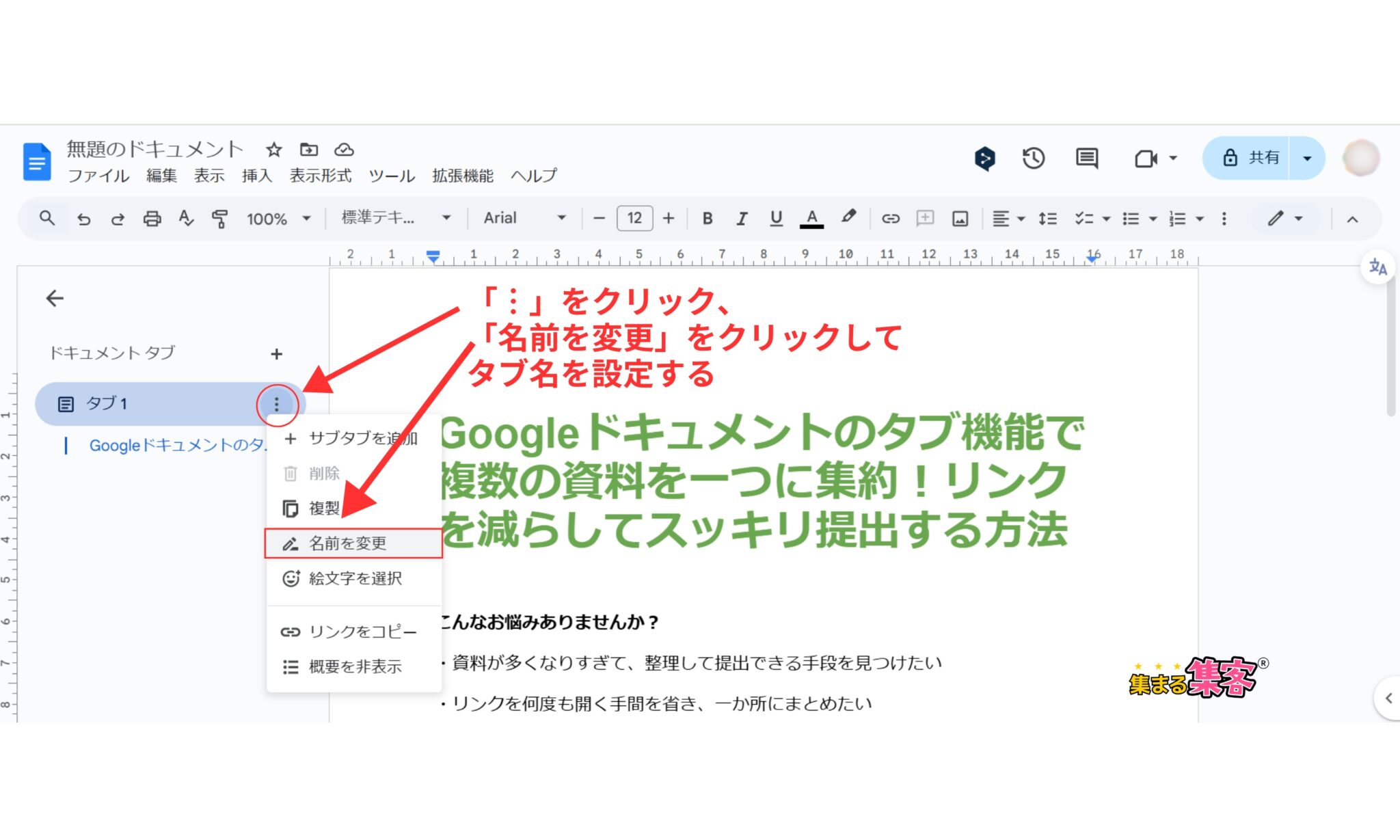Open the ツール menu
This screenshot has height=840, width=1400.
click(392, 176)
